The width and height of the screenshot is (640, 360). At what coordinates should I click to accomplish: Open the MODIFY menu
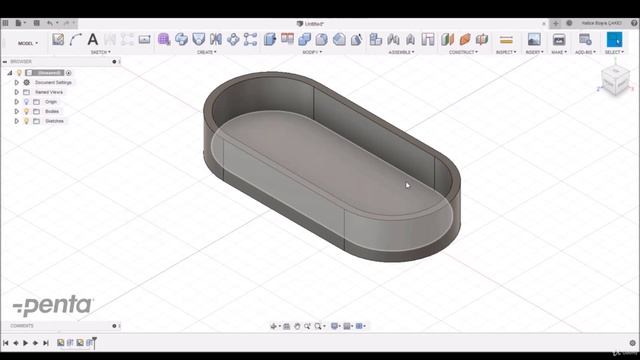(312, 52)
